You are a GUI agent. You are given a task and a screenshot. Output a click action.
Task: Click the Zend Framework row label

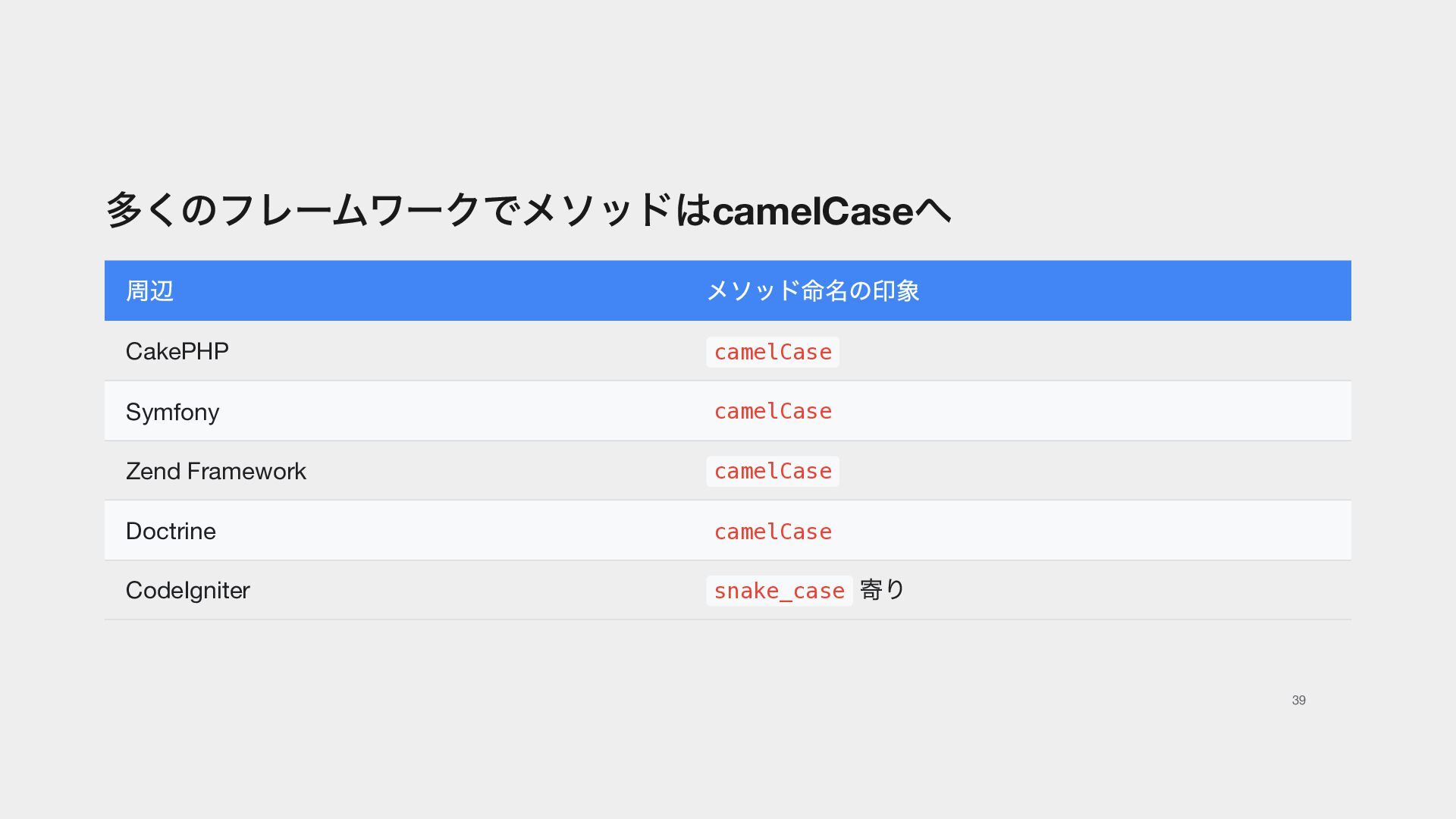click(x=215, y=471)
